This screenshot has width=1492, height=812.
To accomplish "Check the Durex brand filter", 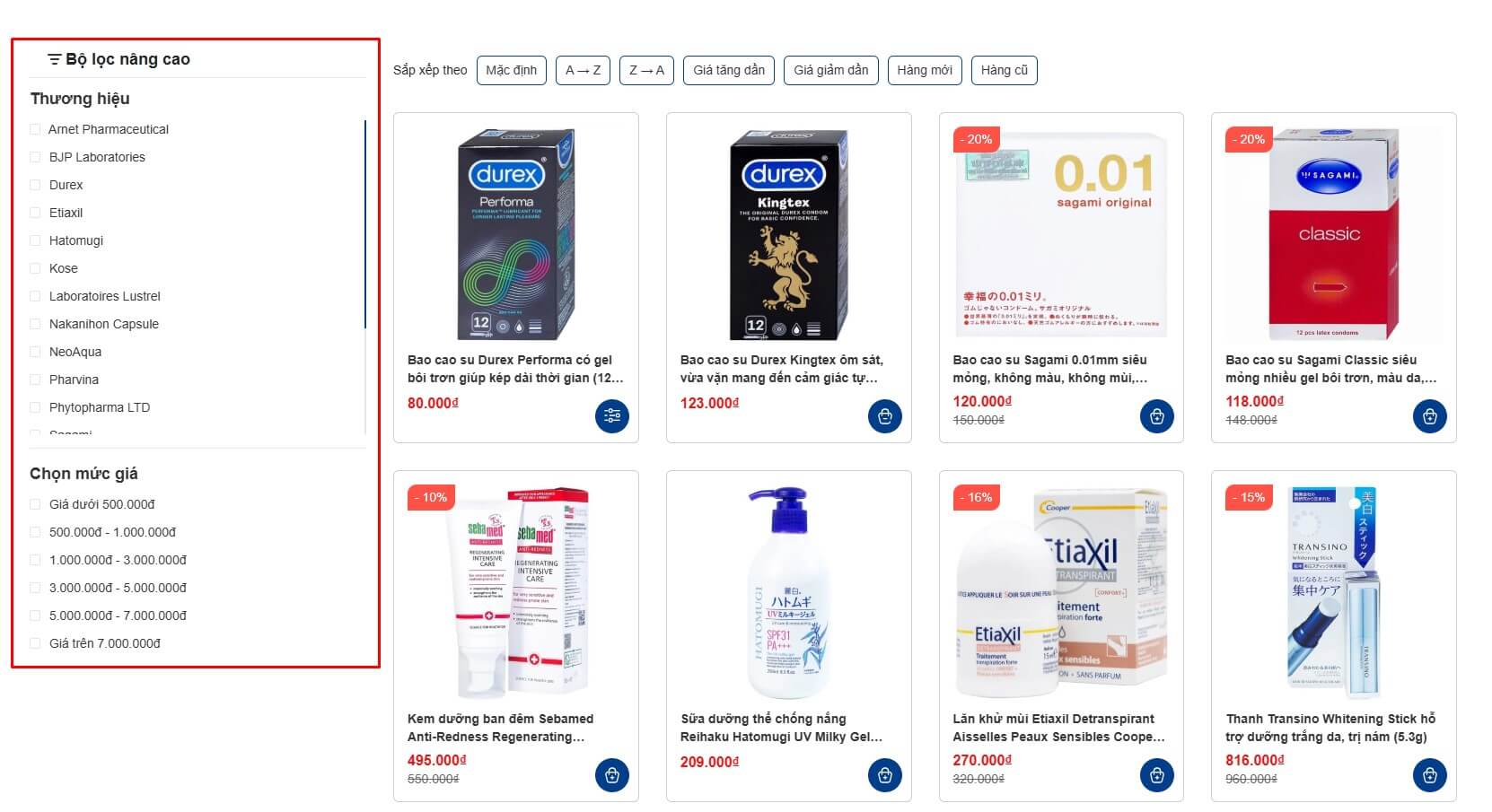I will pyautogui.click(x=35, y=185).
